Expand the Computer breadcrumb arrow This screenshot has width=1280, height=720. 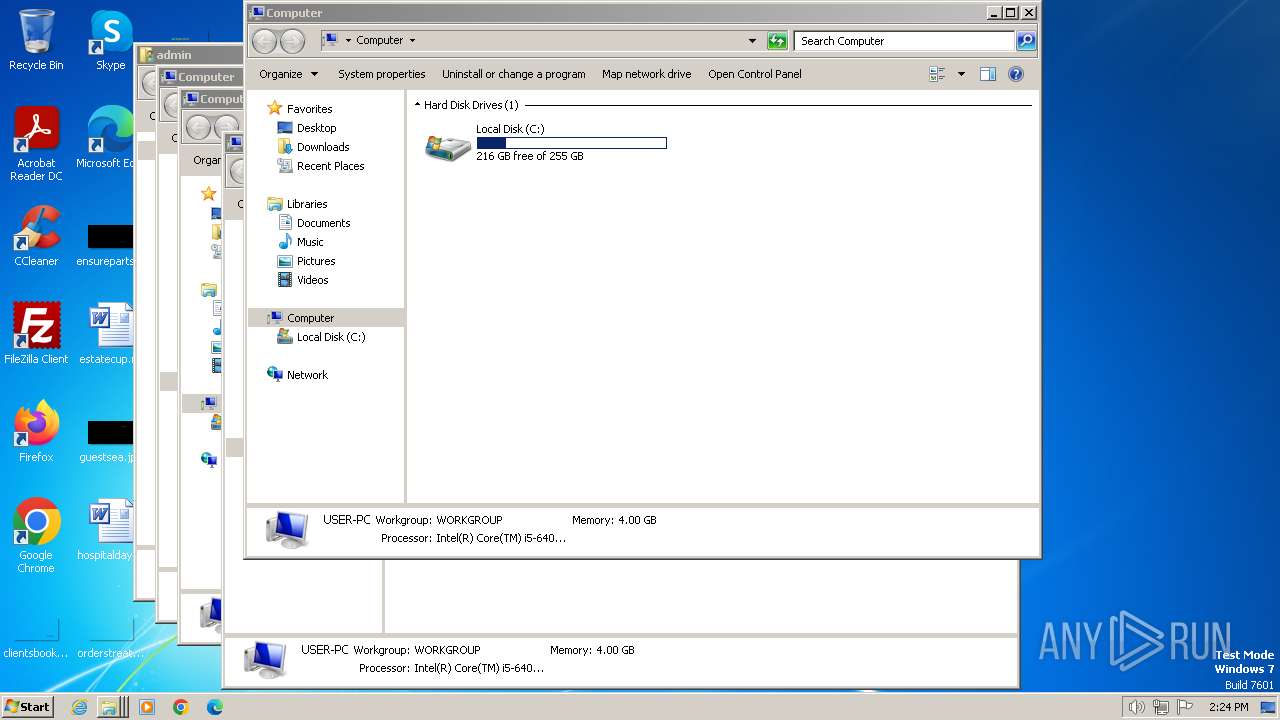[x=412, y=41]
